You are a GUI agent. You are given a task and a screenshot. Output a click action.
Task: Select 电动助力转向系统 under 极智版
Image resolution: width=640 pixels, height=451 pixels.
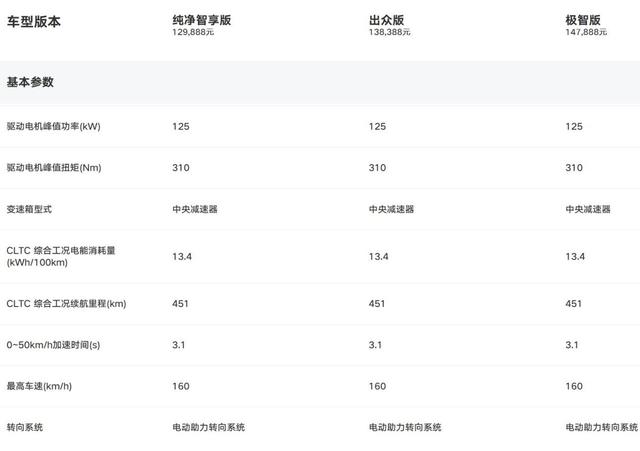(x=602, y=427)
